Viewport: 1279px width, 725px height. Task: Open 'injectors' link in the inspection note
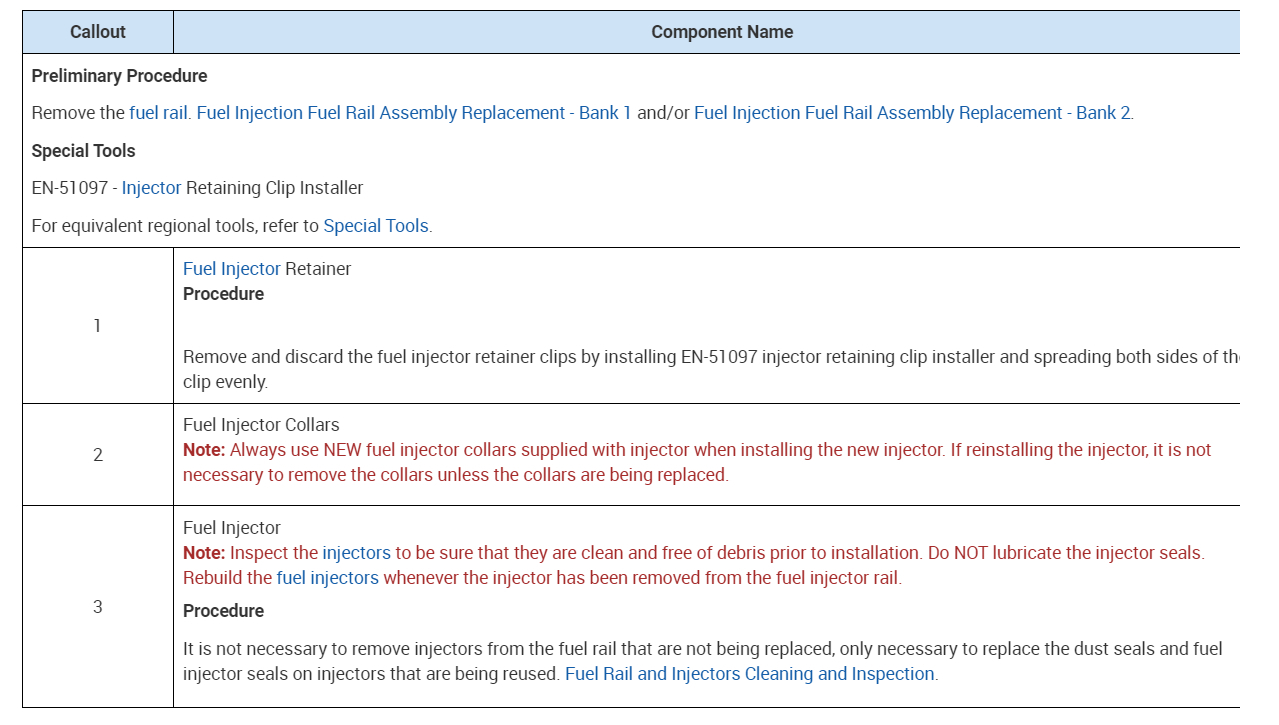pos(356,553)
